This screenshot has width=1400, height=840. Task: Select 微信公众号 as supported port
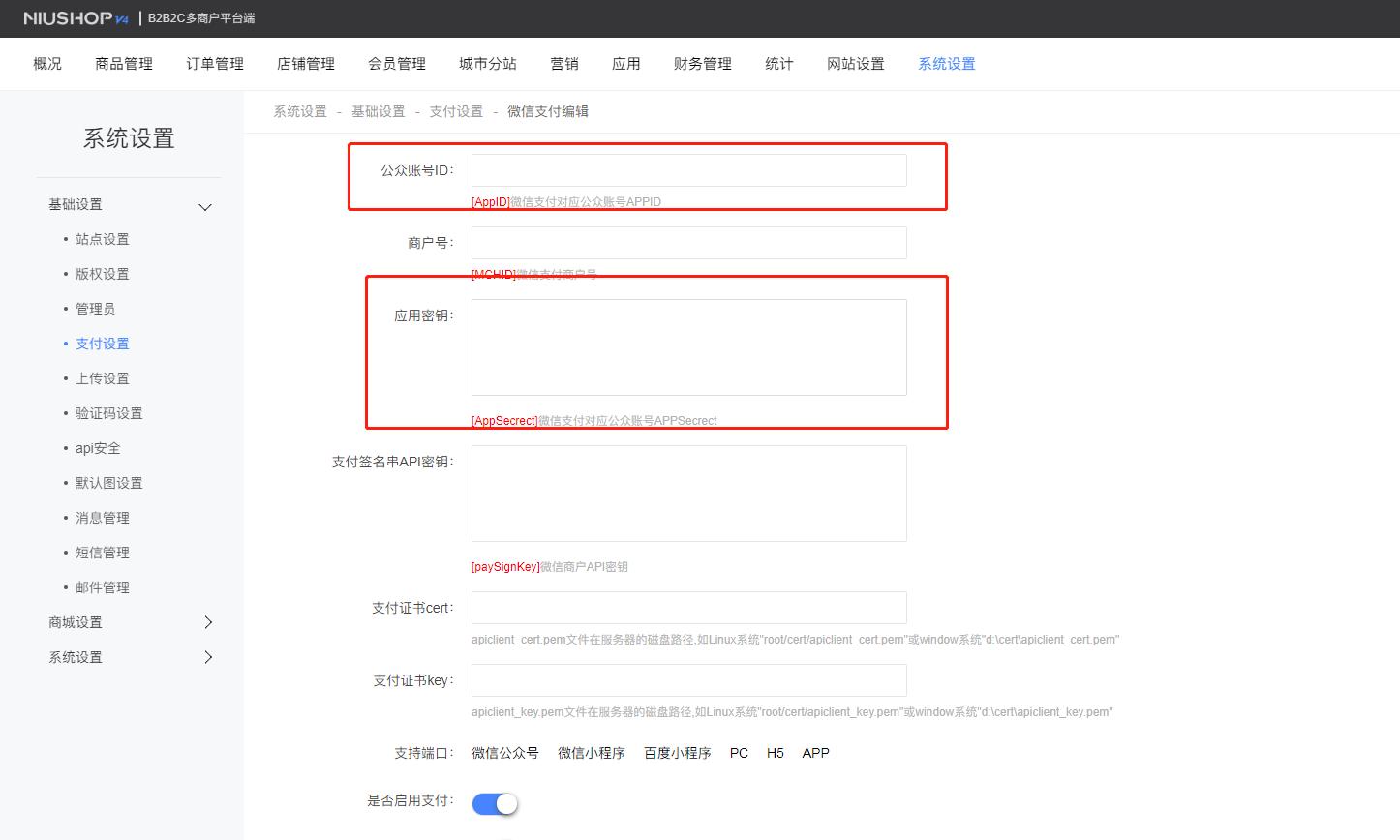tap(504, 753)
